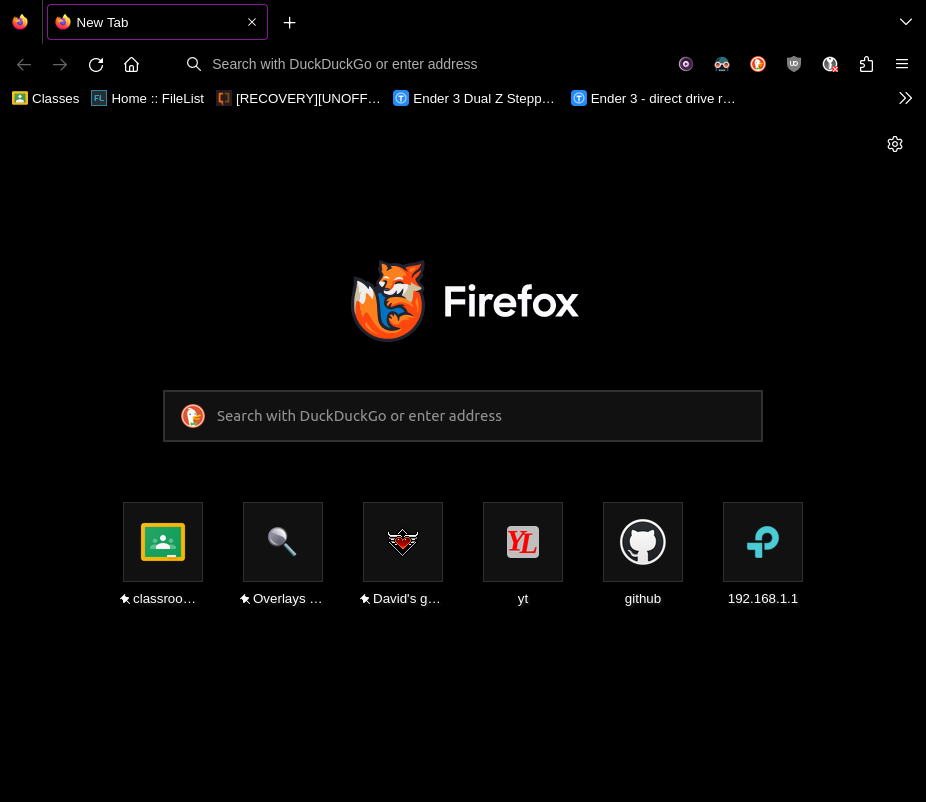Open the KeePassXC key extension

pos(830,64)
